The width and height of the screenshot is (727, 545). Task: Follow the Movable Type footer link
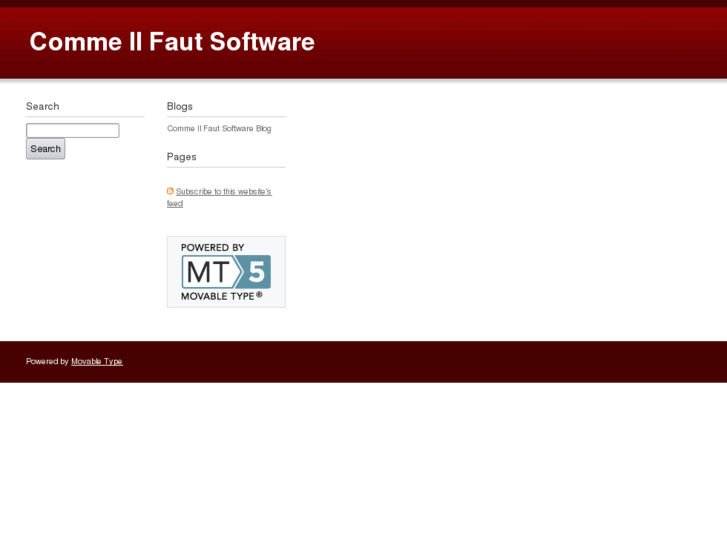point(97,361)
